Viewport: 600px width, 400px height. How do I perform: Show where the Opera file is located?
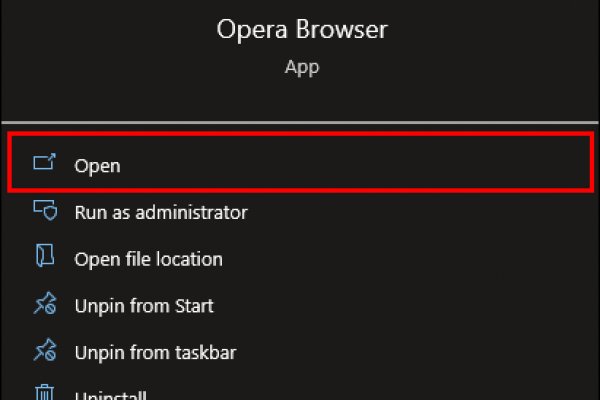click(x=148, y=259)
